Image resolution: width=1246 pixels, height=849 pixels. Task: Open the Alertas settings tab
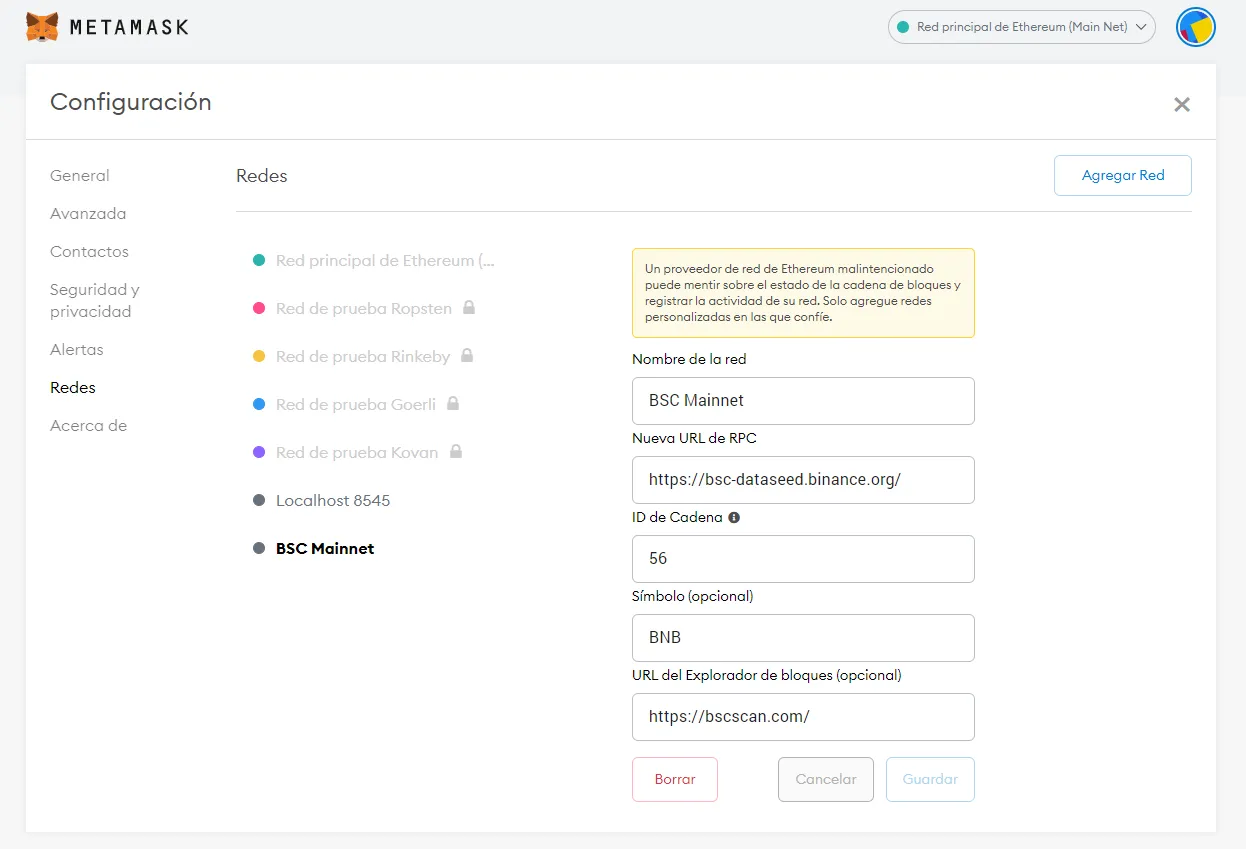(77, 349)
